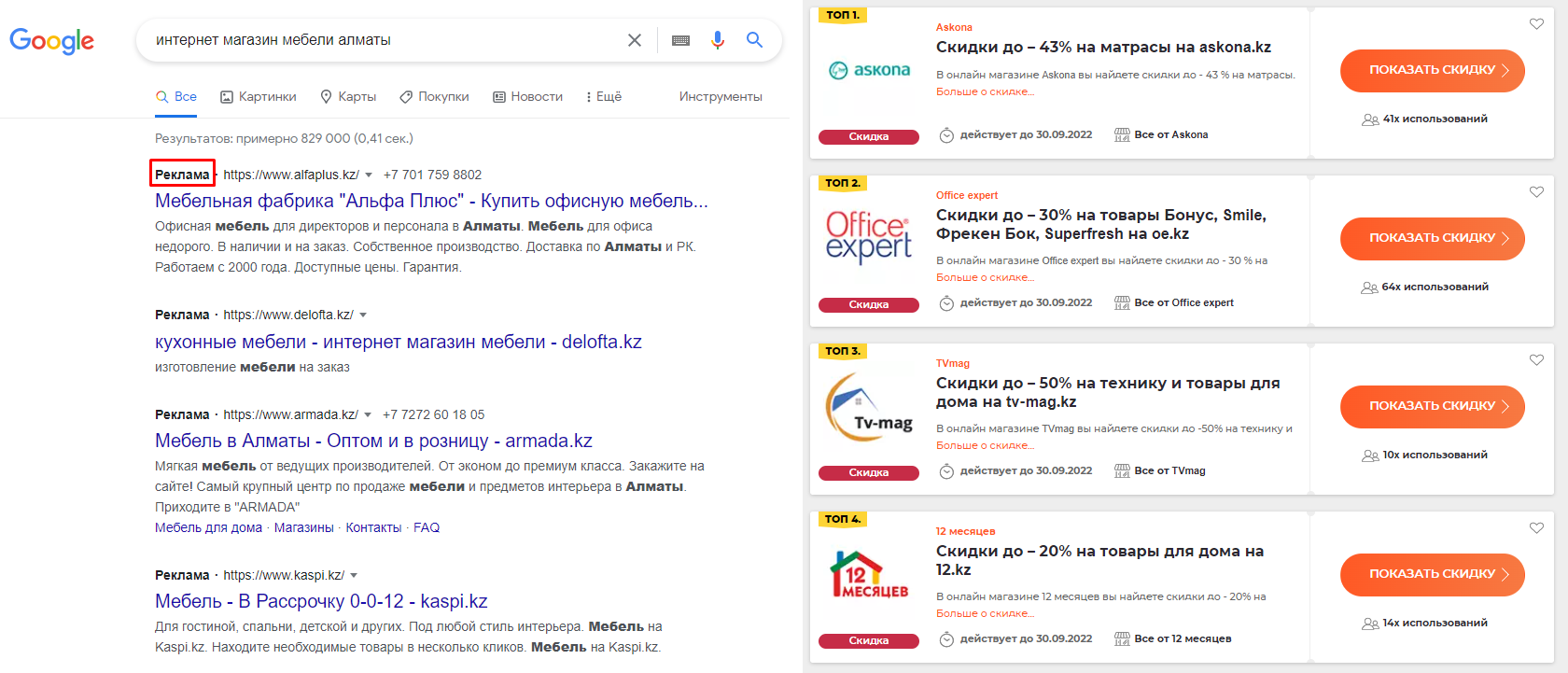Favorite the Askona coupon with heart icon
This screenshot has width=1568, height=673.
pyautogui.click(x=1536, y=24)
